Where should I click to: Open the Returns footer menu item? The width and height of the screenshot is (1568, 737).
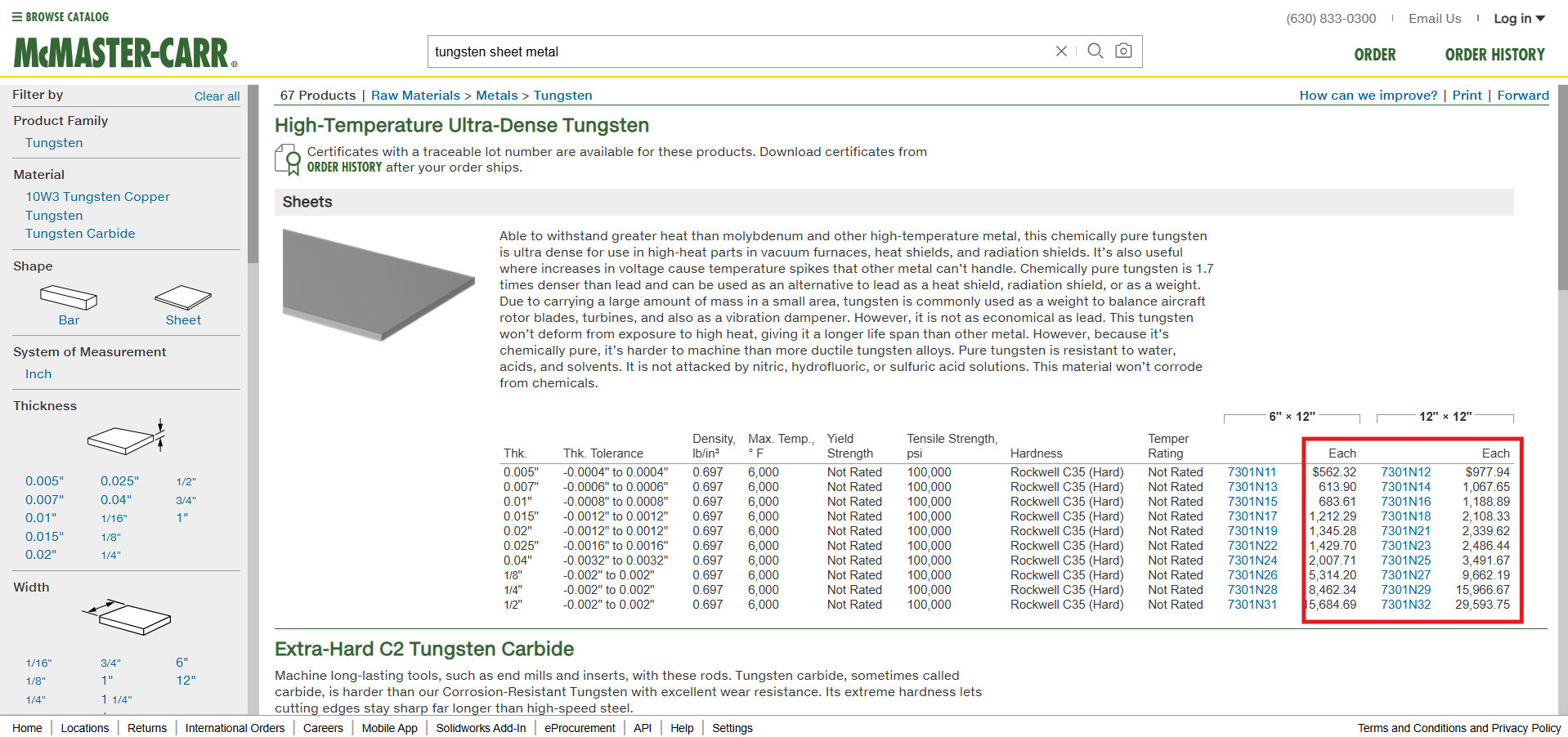[x=147, y=728]
